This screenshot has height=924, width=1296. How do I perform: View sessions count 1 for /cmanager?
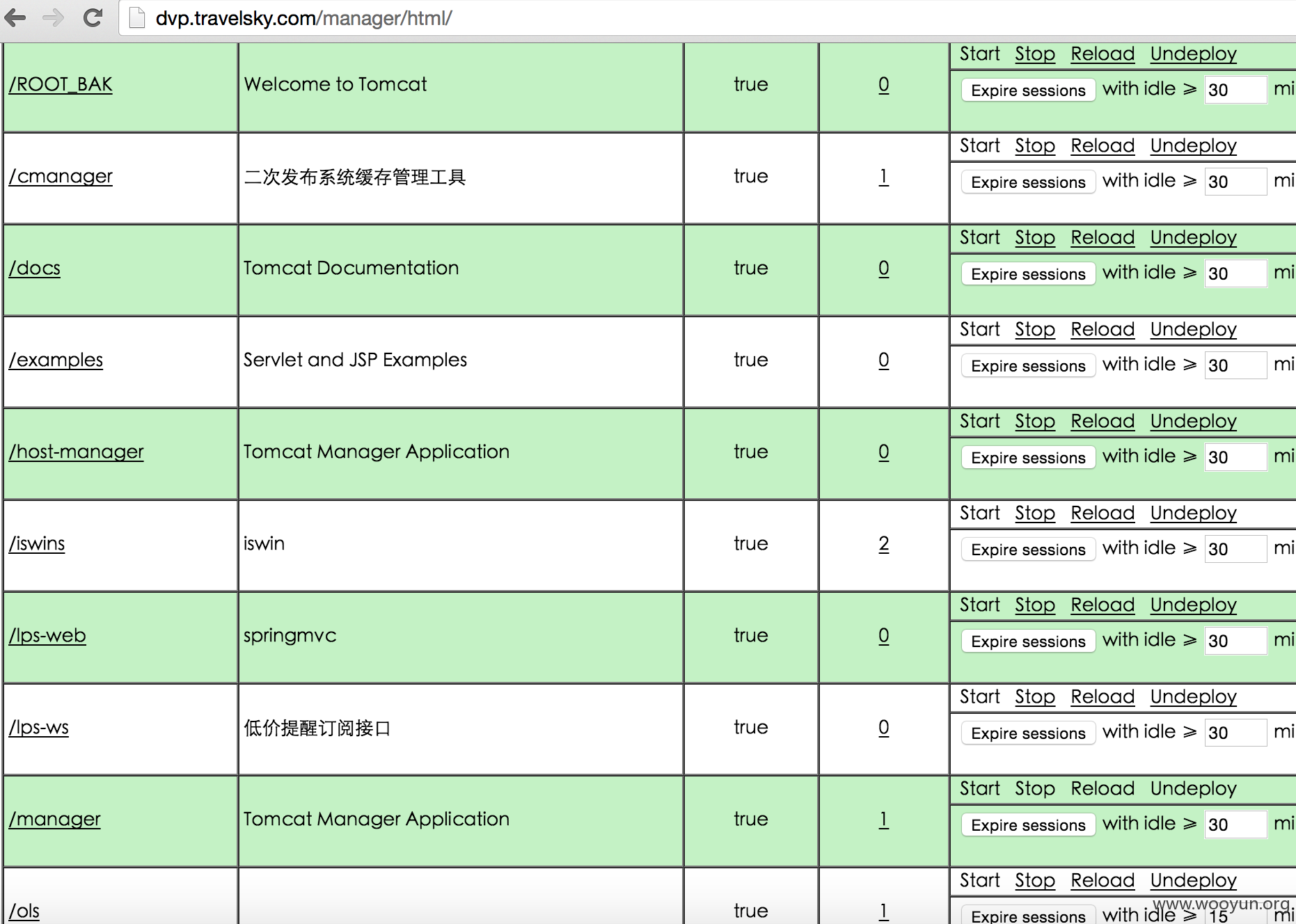(x=884, y=176)
